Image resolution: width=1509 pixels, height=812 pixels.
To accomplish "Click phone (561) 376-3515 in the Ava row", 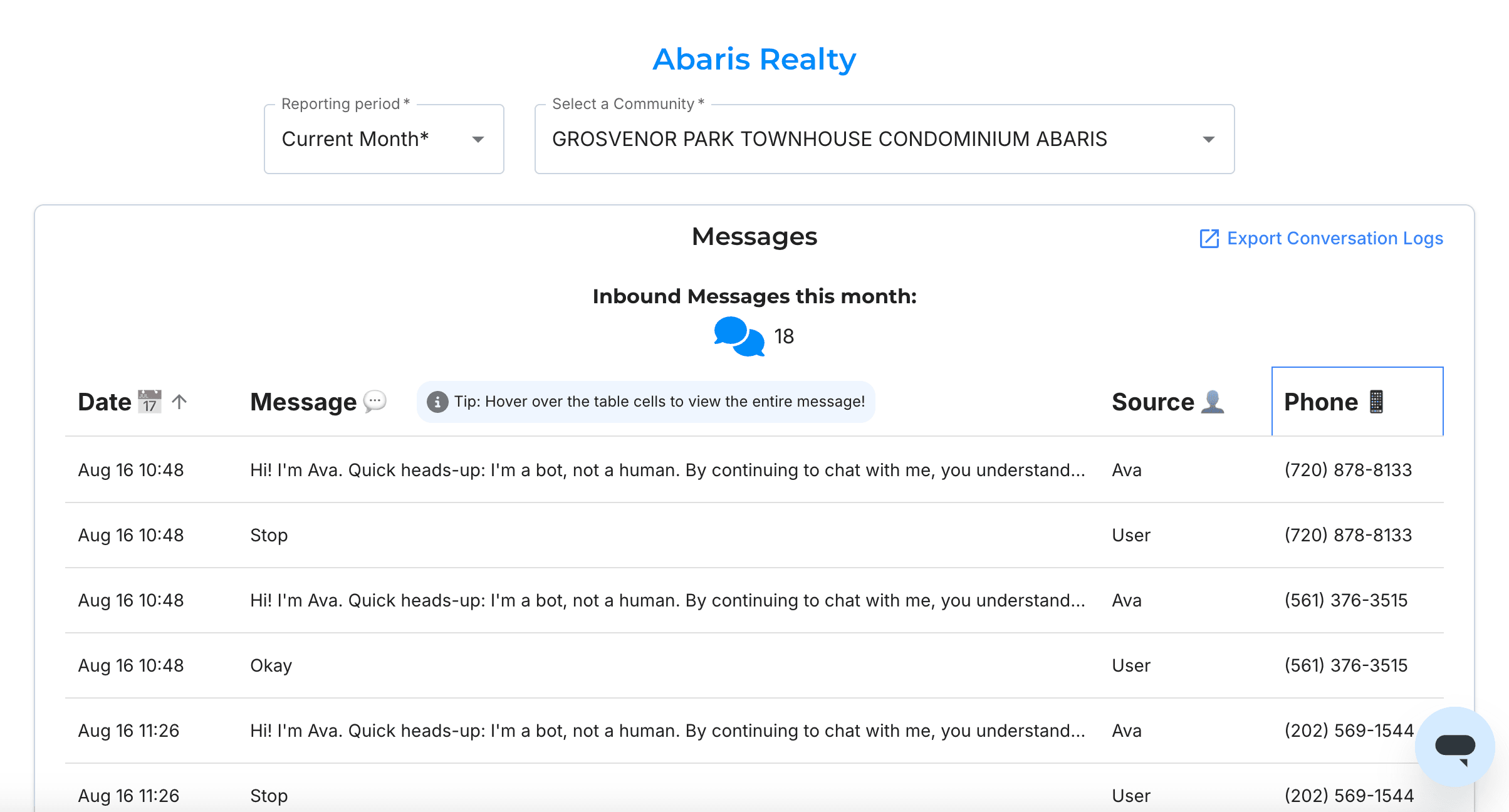I will [x=1346, y=600].
